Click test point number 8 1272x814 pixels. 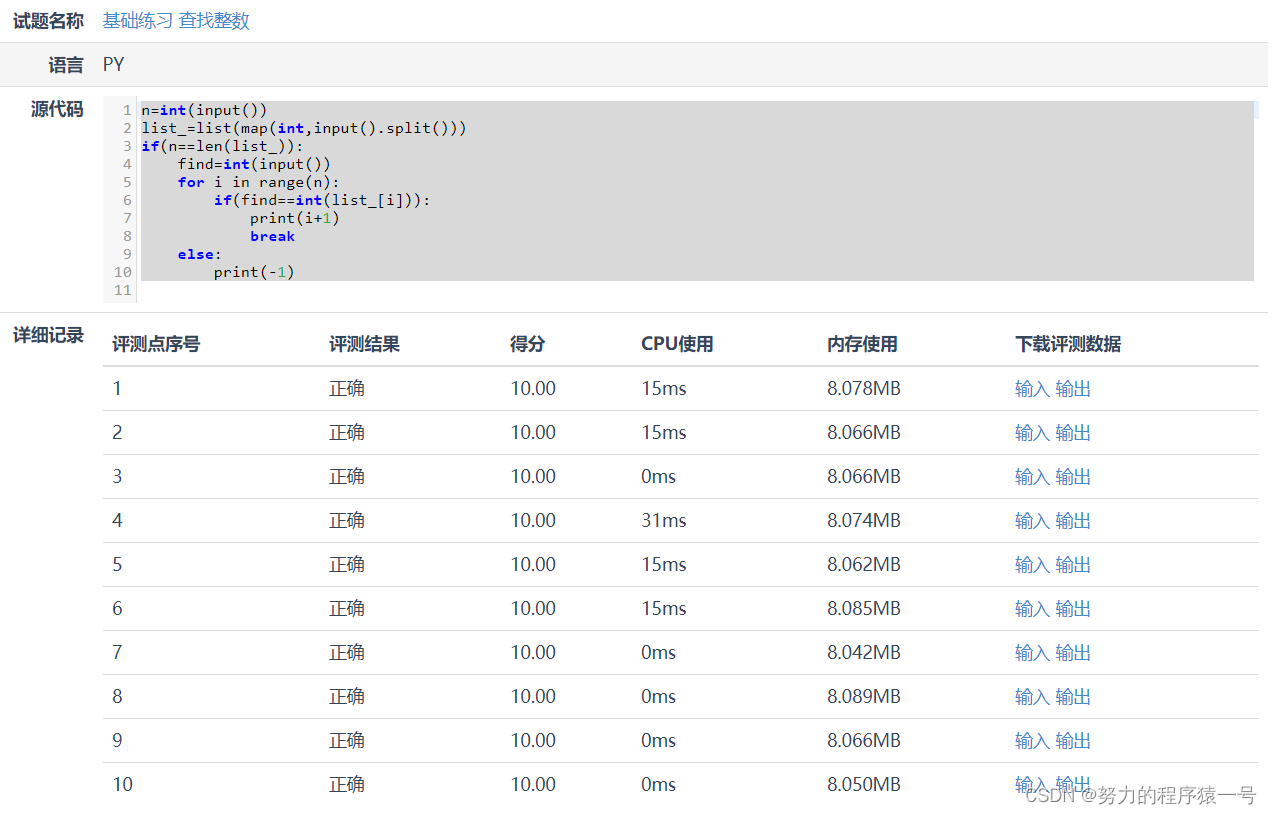click(x=117, y=697)
